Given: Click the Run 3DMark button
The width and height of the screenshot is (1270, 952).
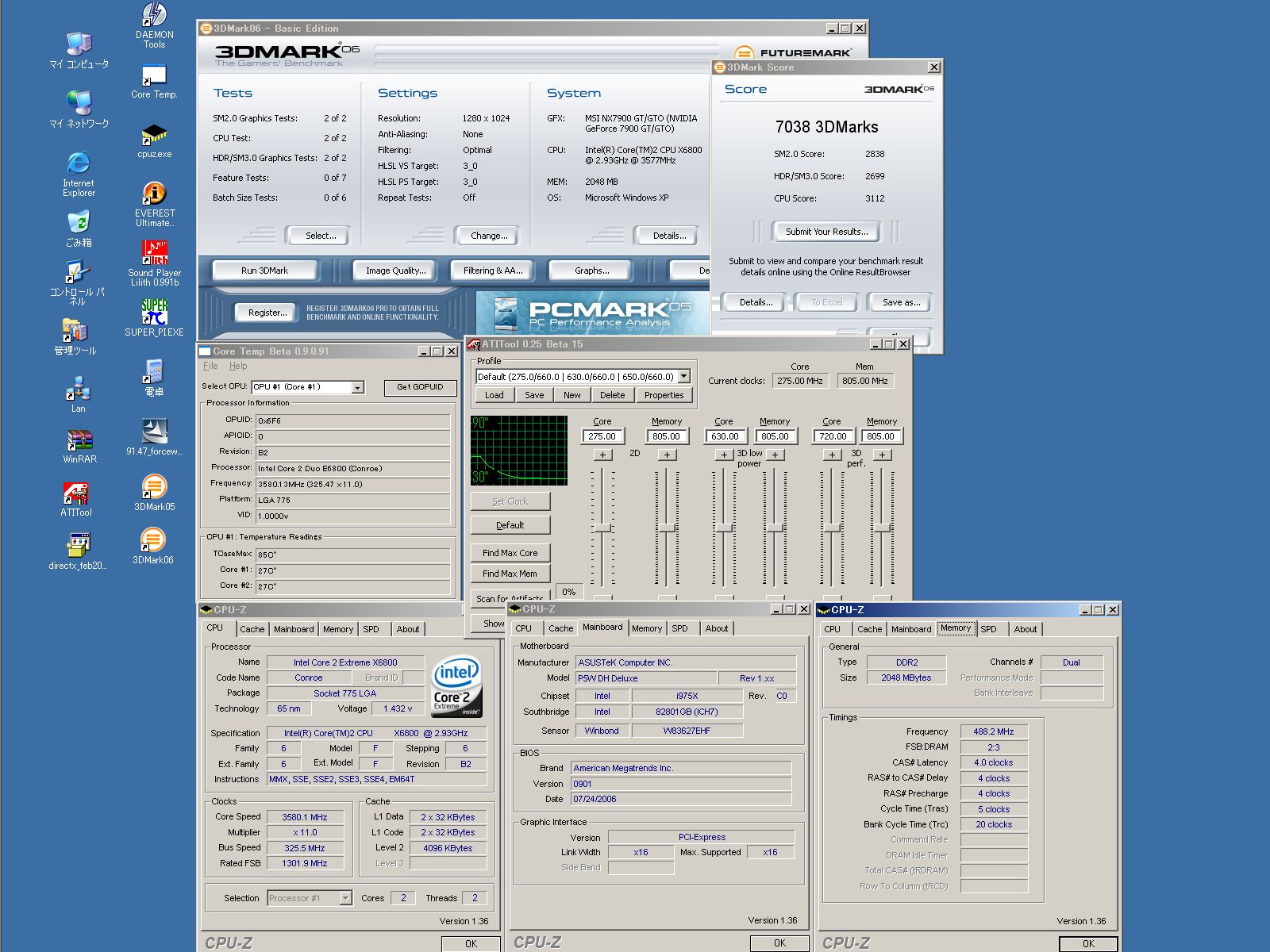Looking at the screenshot, I should [x=264, y=271].
